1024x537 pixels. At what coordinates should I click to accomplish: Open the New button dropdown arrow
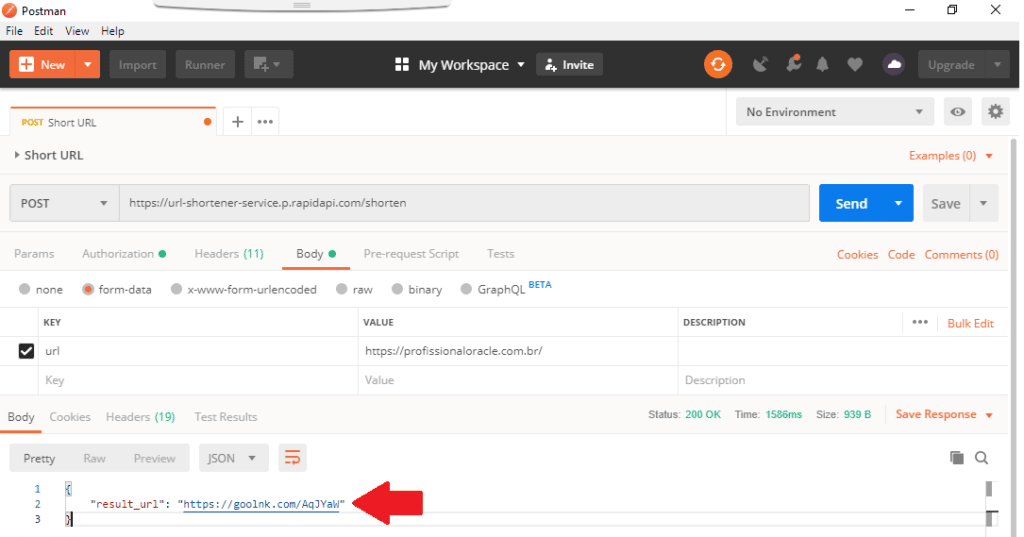pyautogui.click(x=88, y=65)
